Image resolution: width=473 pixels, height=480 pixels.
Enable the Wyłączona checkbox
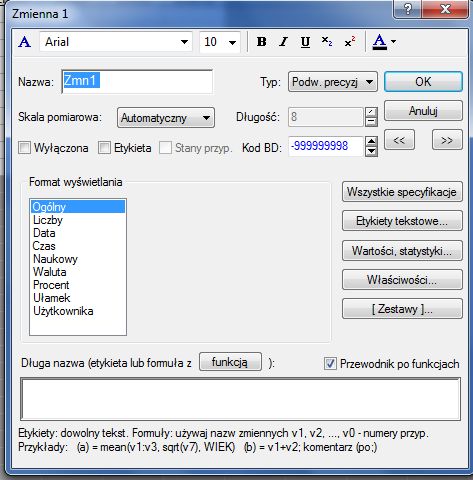coord(24,148)
